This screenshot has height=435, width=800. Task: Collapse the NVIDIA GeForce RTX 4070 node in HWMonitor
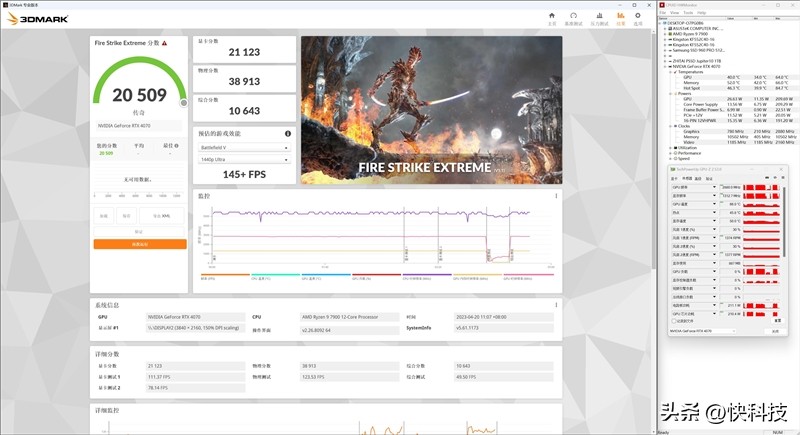click(x=665, y=66)
